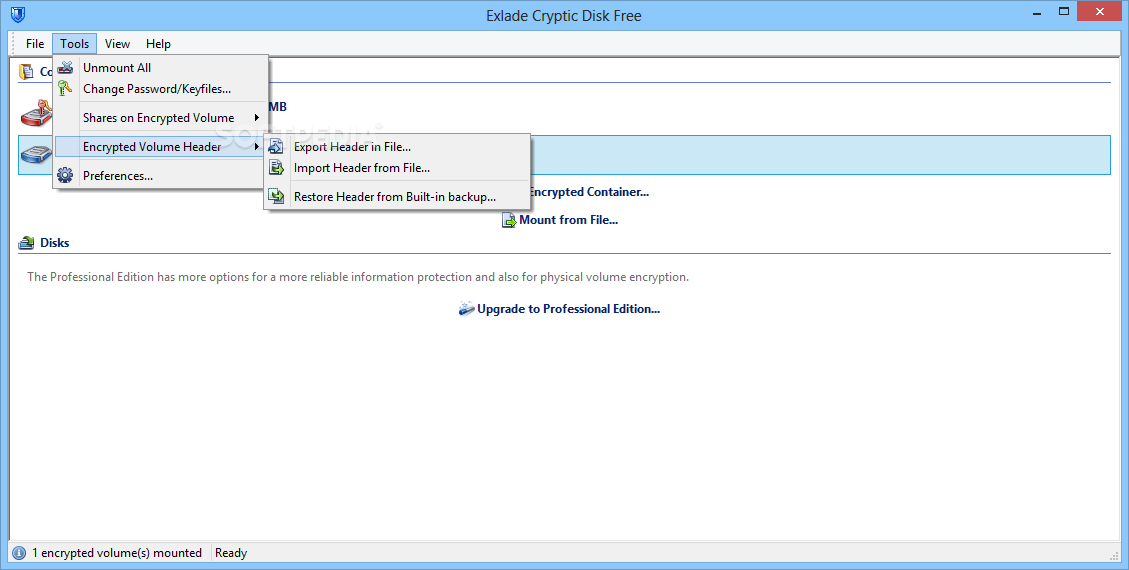Click Upgrade to Professional Edition link
The image size is (1129, 570).
pyautogui.click(x=568, y=309)
